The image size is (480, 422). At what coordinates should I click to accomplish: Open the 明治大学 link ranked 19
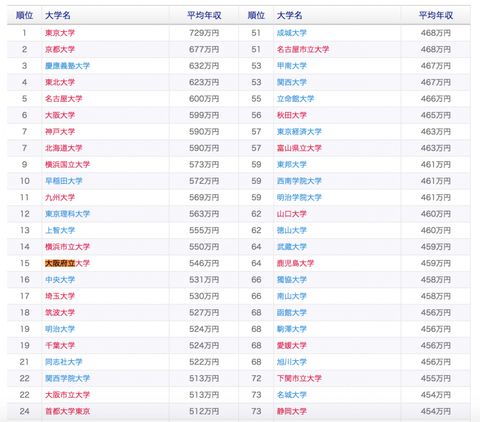60,329
